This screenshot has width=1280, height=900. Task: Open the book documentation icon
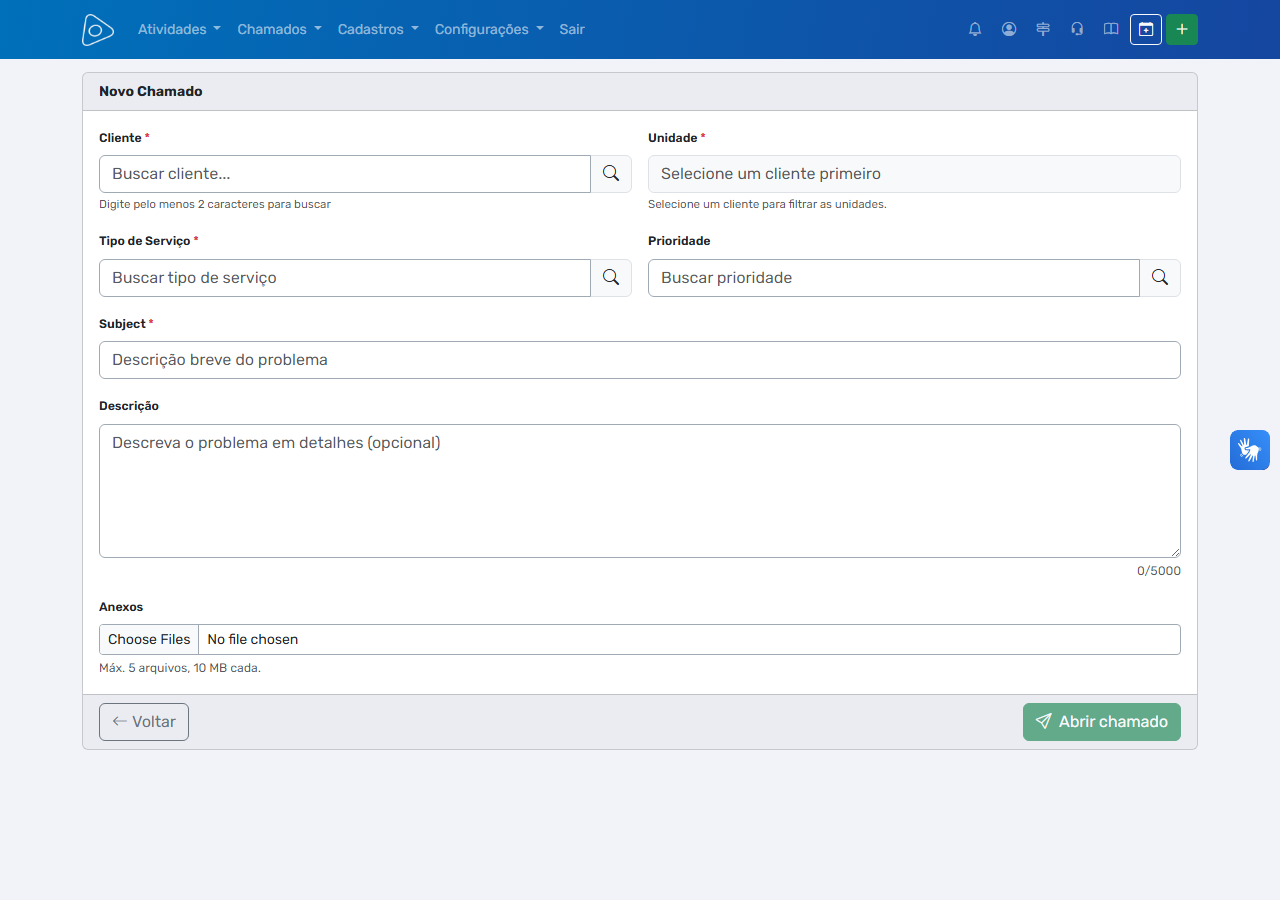[x=1111, y=29]
